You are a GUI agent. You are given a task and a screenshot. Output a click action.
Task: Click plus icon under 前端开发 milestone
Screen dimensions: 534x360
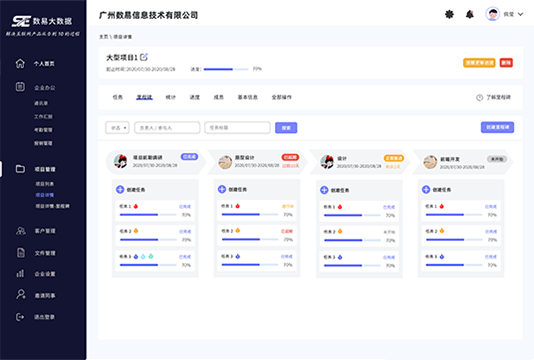click(426, 189)
